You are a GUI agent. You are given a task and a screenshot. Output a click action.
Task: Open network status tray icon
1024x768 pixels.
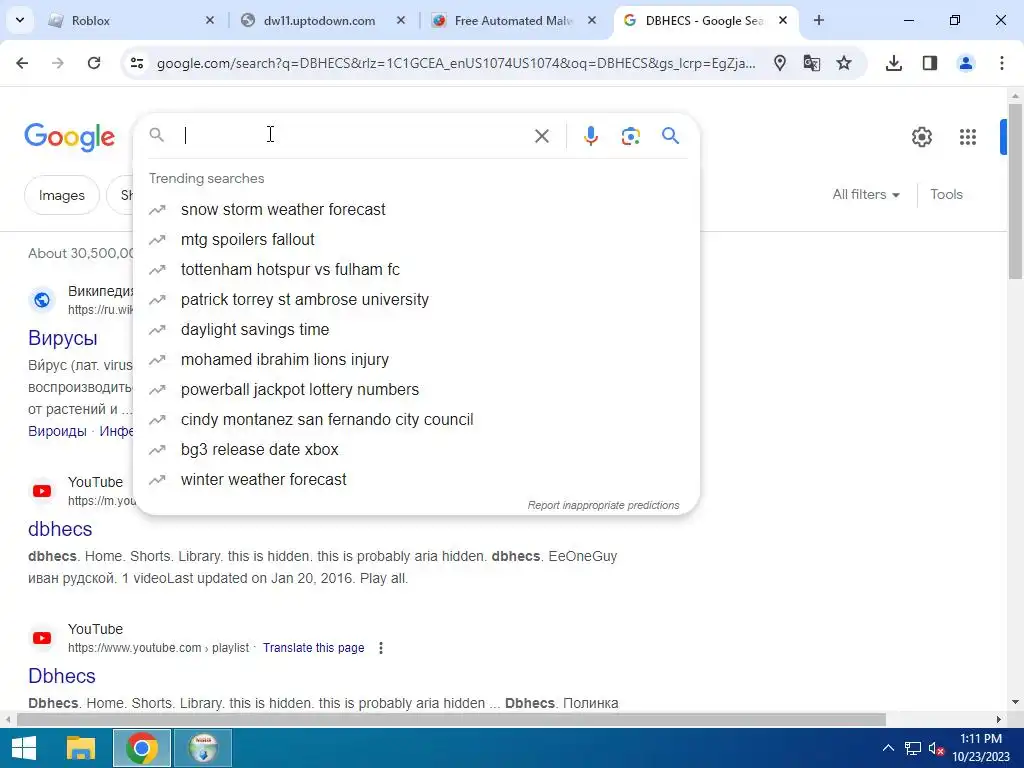tap(913, 748)
